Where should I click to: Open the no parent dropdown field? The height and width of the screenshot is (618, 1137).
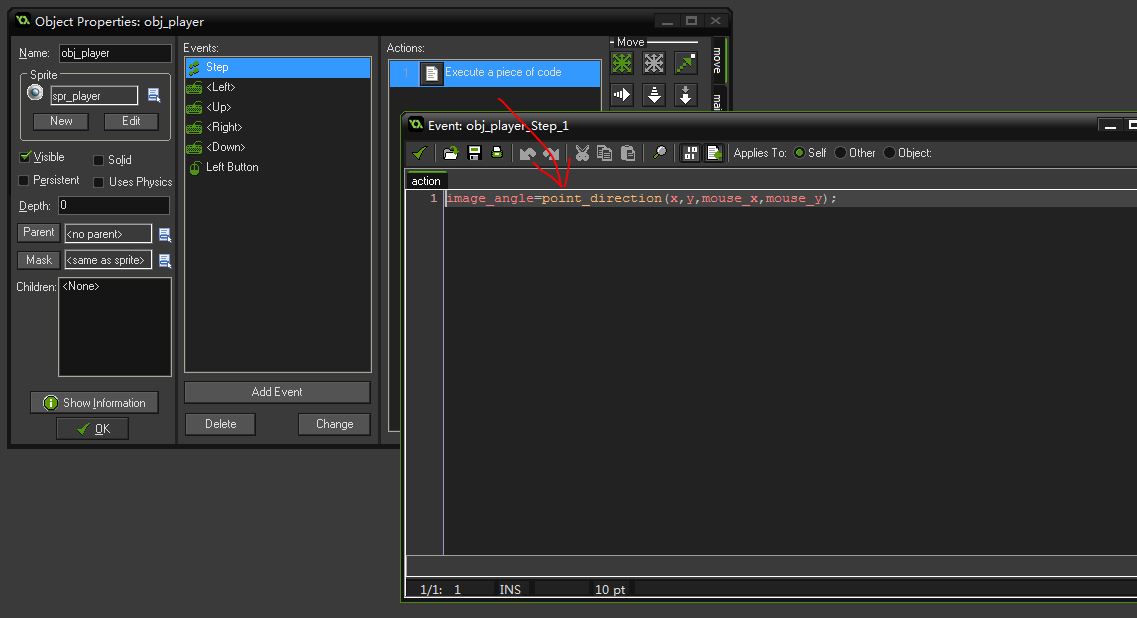pos(108,234)
